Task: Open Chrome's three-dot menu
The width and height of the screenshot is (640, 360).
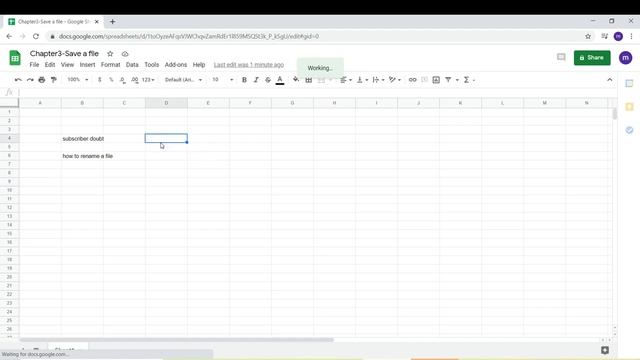Action: click(x=631, y=36)
